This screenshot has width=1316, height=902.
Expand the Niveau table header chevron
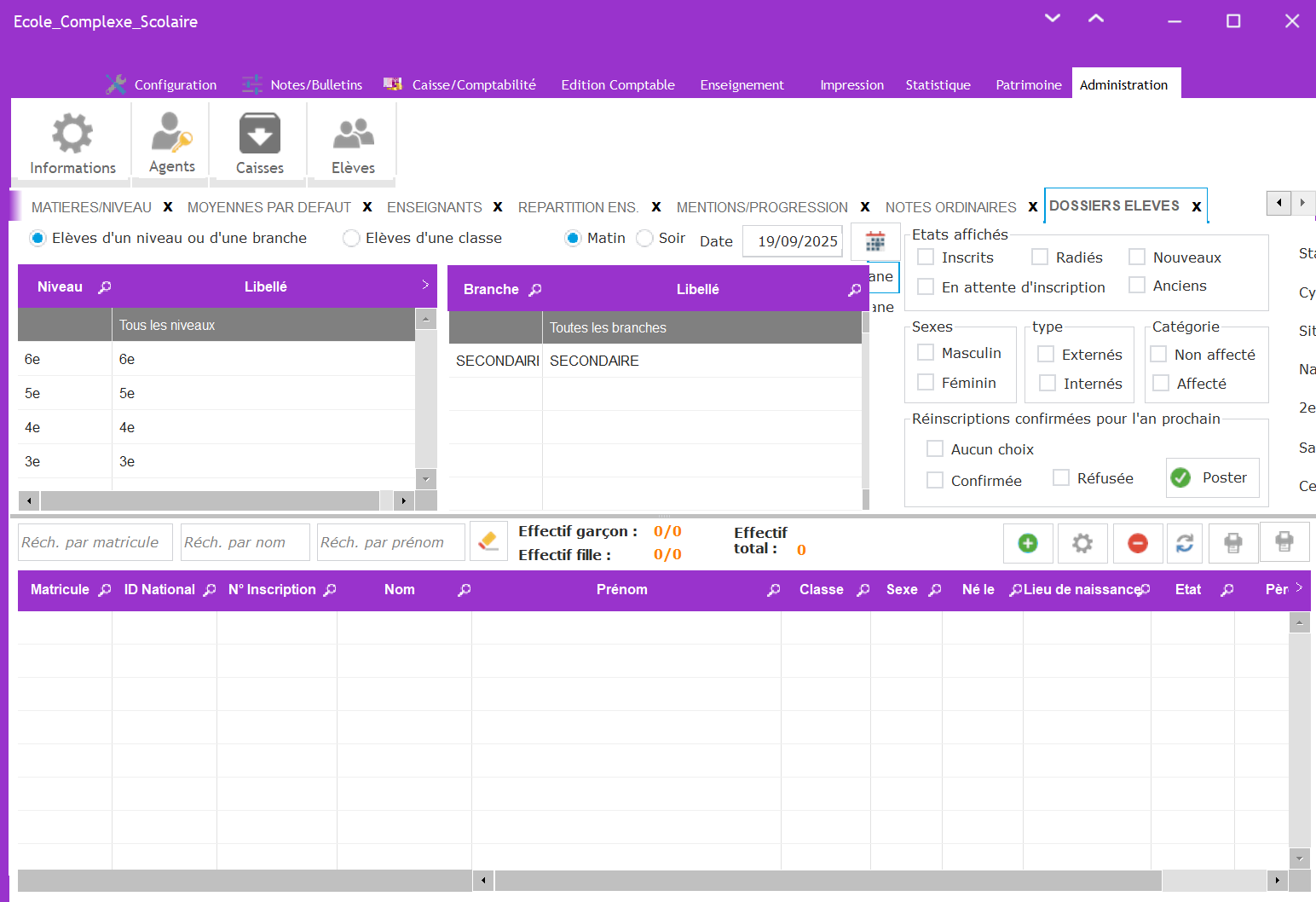point(425,285)
